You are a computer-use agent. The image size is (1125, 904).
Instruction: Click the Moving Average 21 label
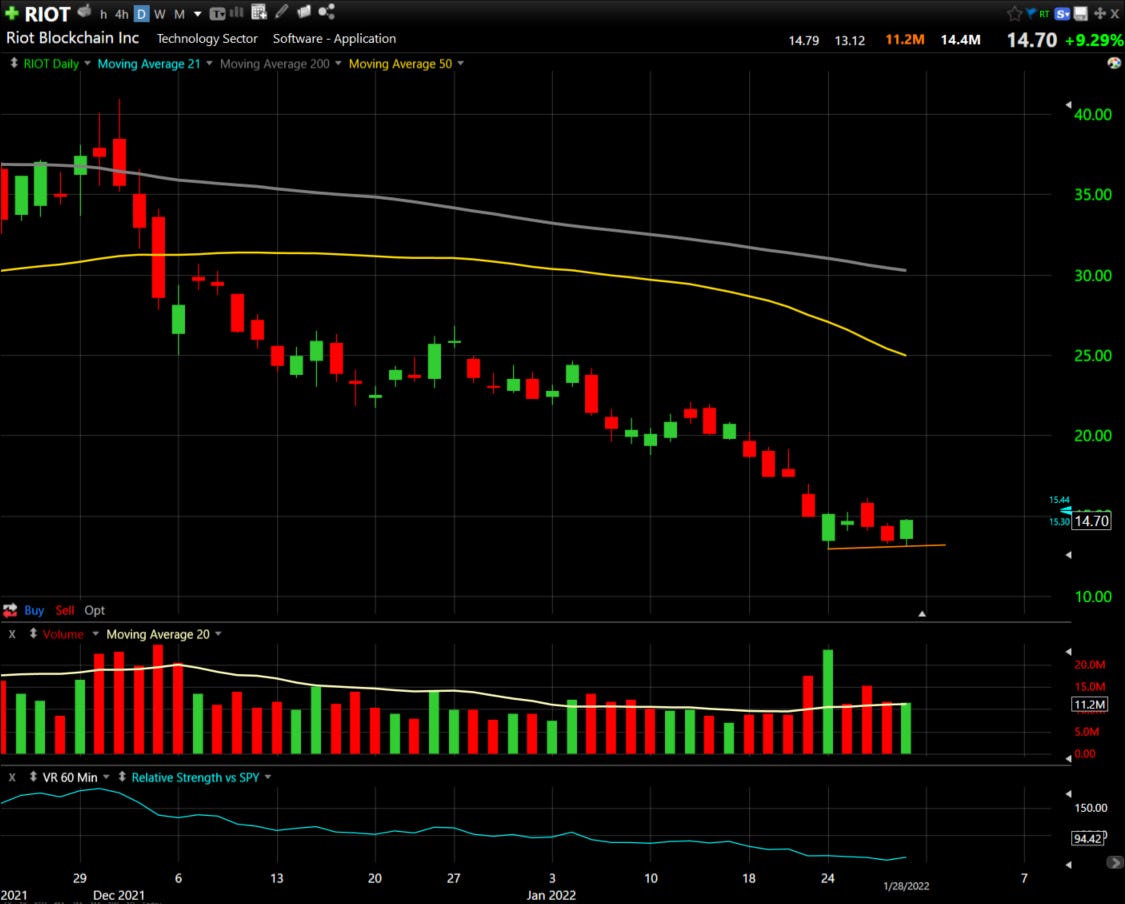coord(149,64)
